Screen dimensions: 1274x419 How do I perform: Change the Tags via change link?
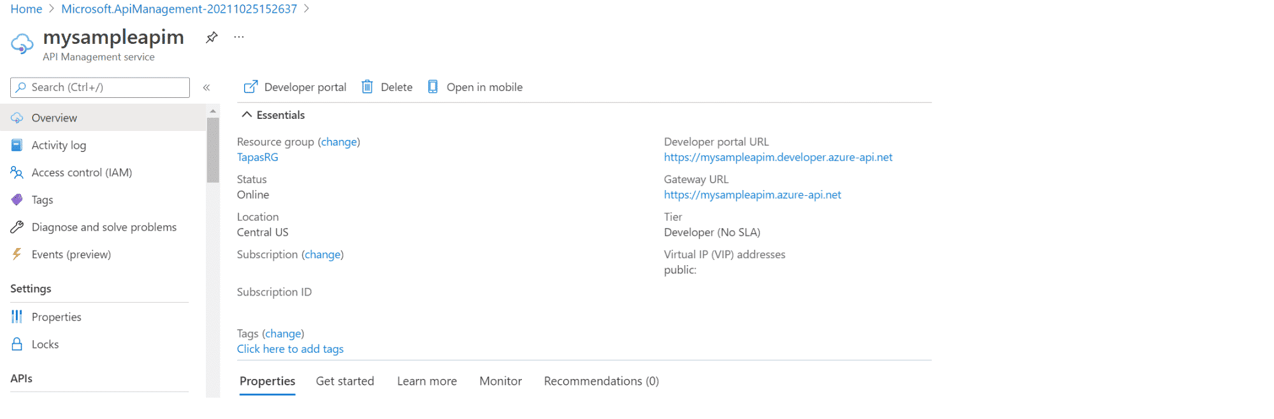(283, 334)
